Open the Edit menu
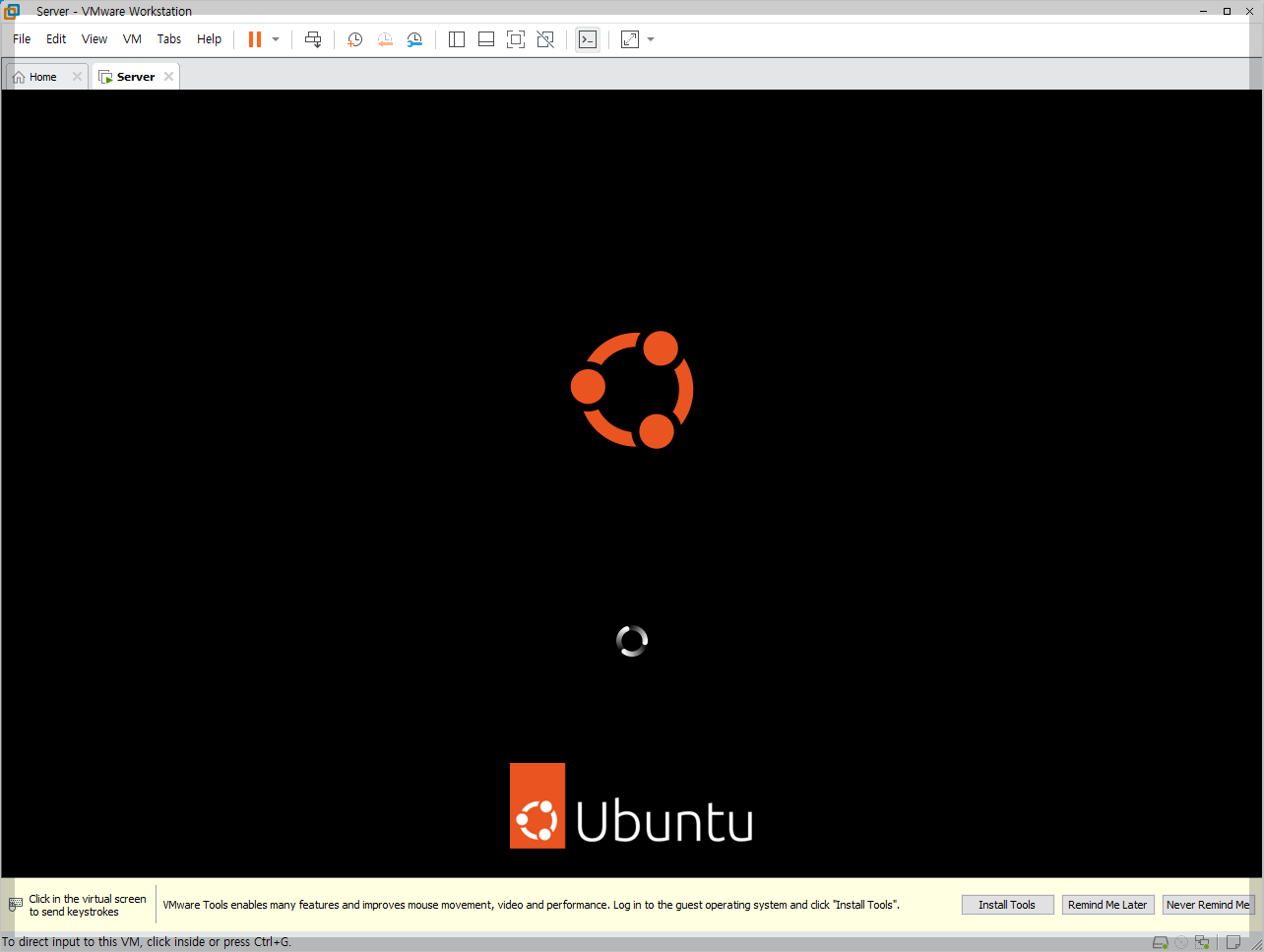 click(x=56, y=39)
